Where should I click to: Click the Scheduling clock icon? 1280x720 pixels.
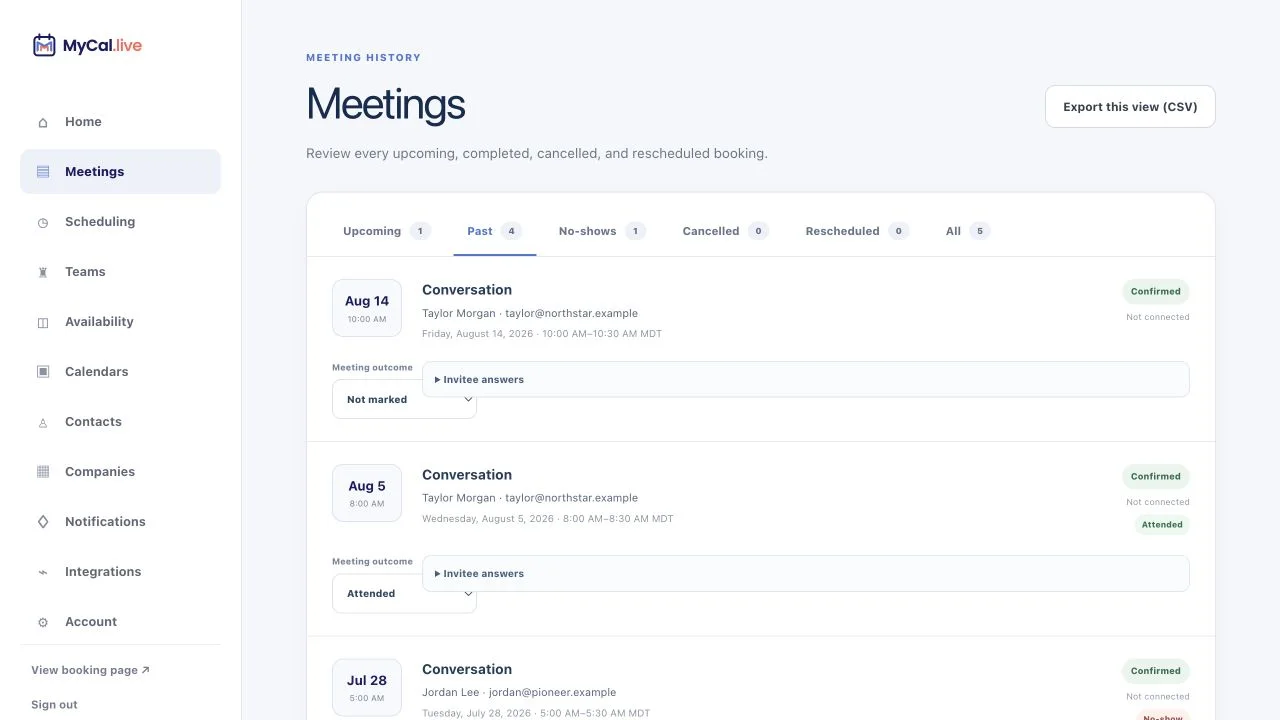(x=43, y=222)
